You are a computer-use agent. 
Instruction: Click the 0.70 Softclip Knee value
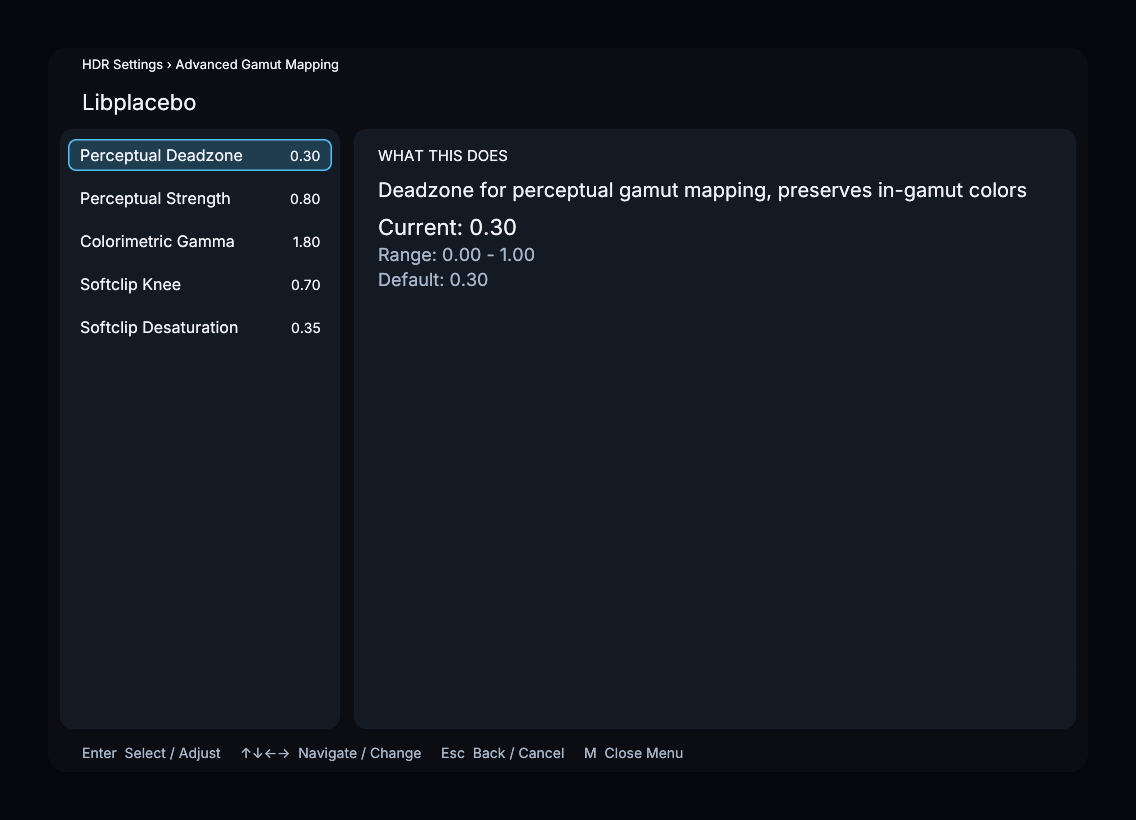(306, 285)
